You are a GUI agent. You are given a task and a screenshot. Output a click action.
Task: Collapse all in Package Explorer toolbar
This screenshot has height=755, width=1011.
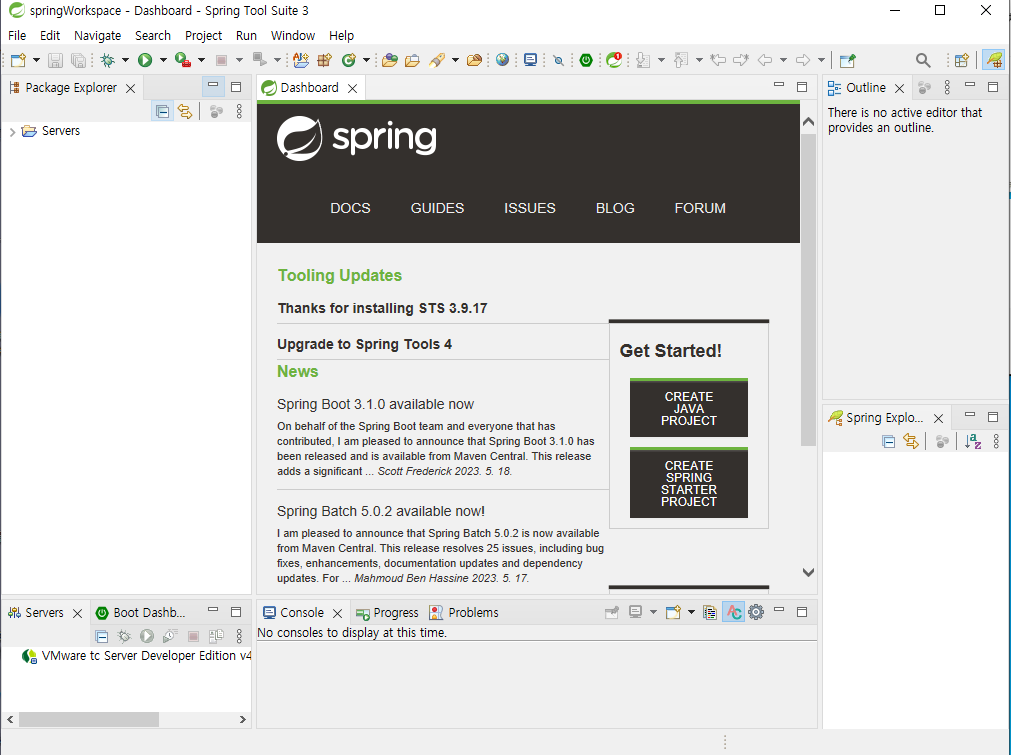(162, 112)
